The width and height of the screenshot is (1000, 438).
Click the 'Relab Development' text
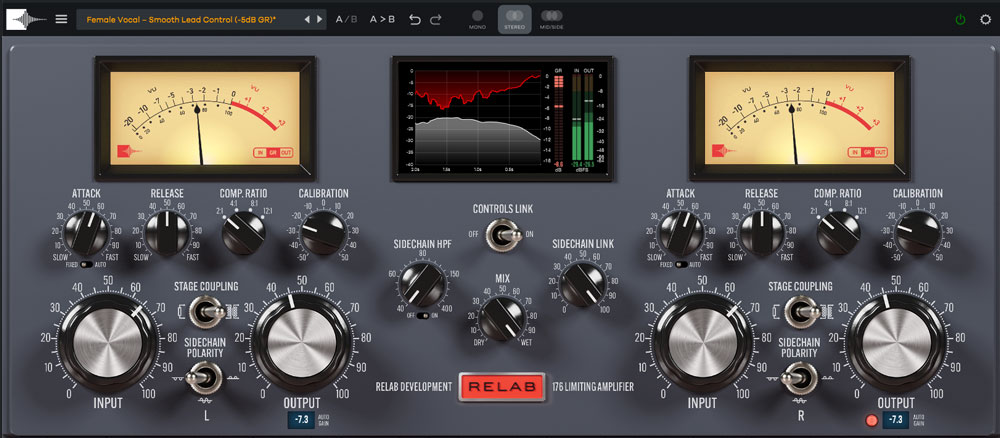point(413,387)
